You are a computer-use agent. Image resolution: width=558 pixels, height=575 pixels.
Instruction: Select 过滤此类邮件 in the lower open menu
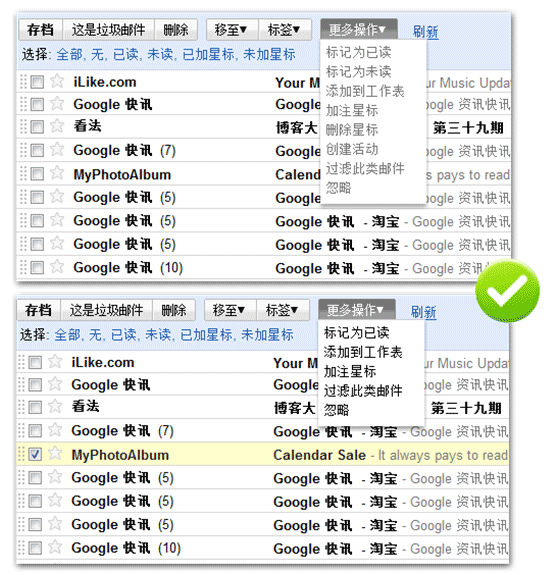[x=363, y=391]
